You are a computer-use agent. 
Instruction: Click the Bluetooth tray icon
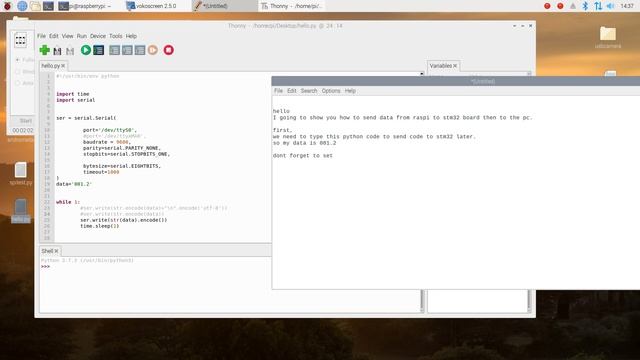tap(585, 6)
